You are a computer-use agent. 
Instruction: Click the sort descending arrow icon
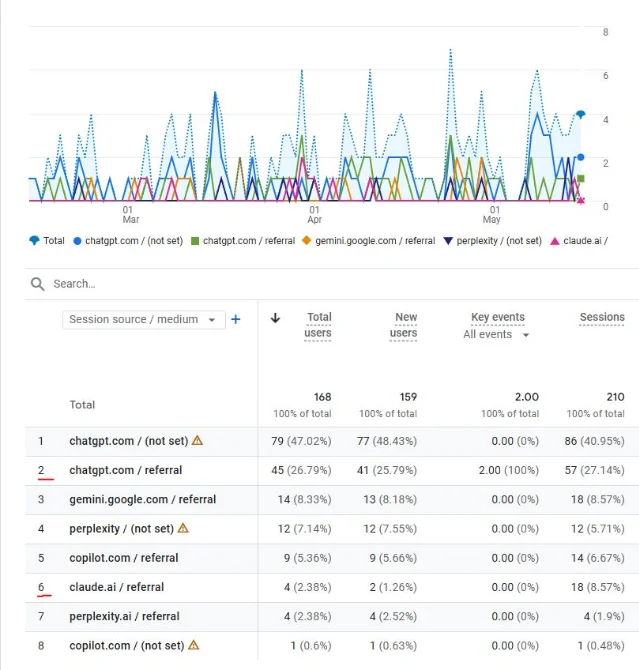tap(276, 317)
